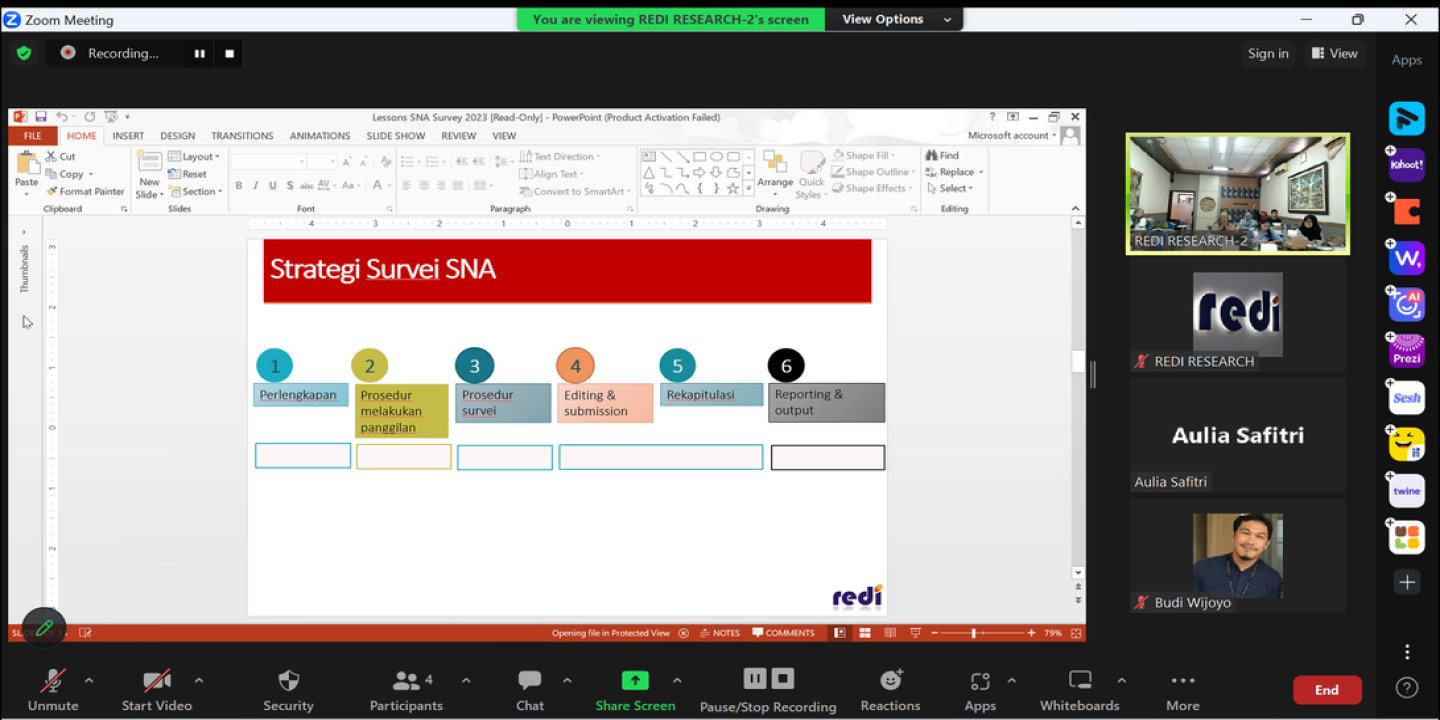Open the Sesh app icon in sidebar
The height and width of the screenshot is (720, 1440).
pos(1407,398)
